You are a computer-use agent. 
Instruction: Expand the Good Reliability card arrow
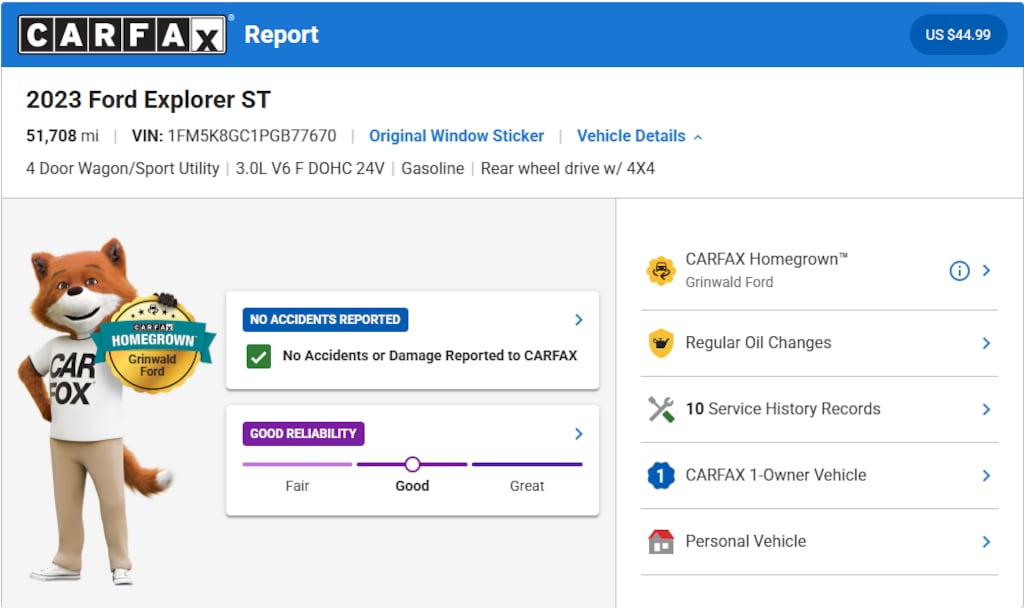click(579, 434)
